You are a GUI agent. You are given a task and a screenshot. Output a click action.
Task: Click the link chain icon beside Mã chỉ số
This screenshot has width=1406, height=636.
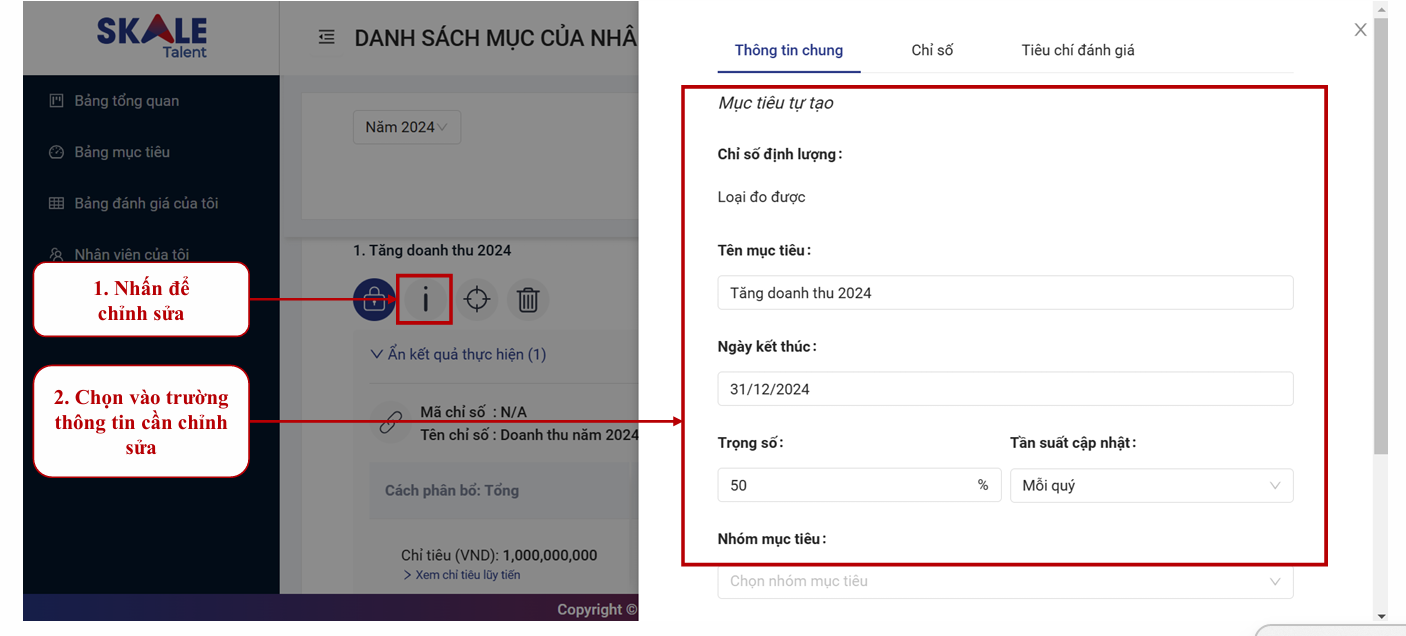(x=389, y=423)
